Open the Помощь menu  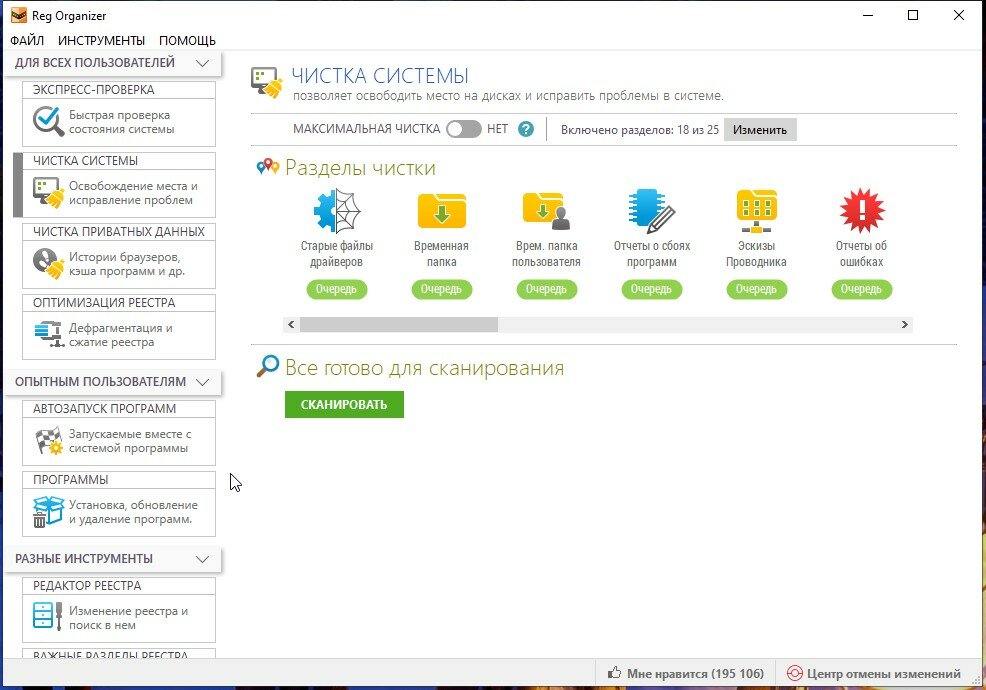pos(187,40)
